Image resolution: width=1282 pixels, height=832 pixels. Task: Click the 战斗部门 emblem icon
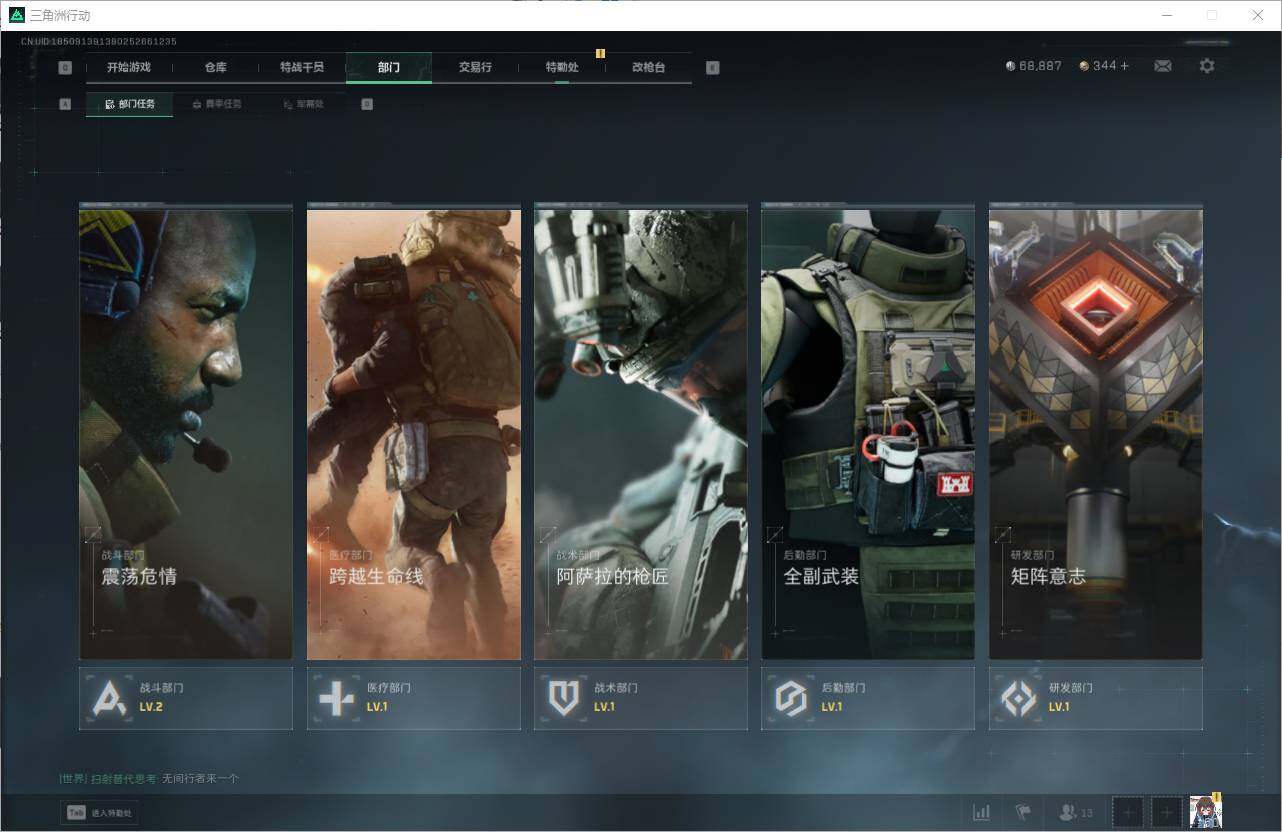tap(109, 698)
